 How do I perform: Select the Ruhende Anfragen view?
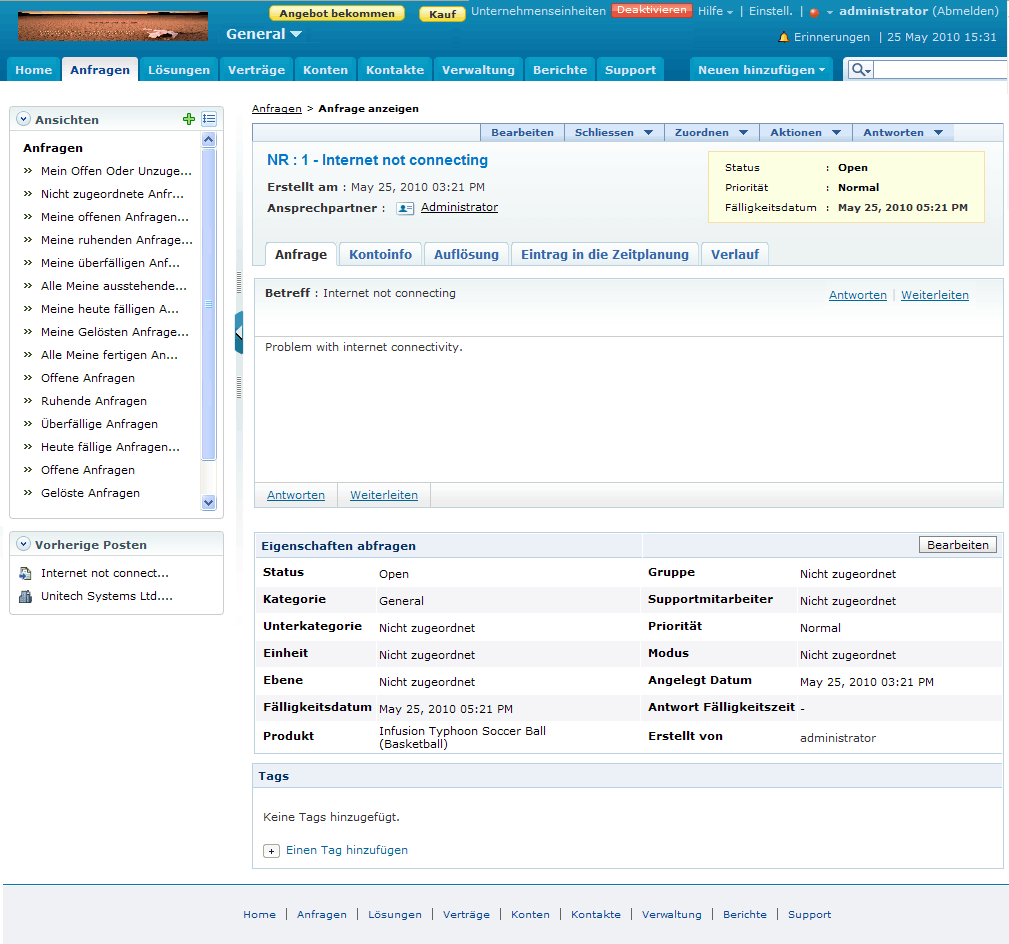click(x=94, y=401)
